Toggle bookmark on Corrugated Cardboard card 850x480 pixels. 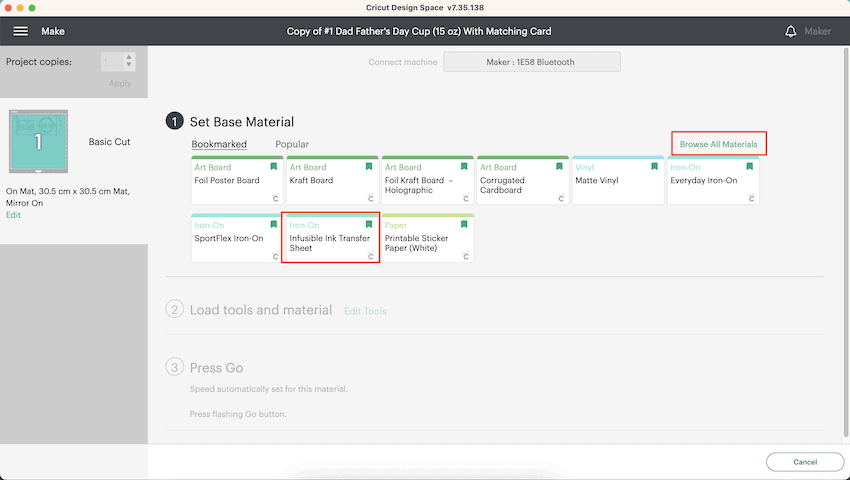point(559,167)
